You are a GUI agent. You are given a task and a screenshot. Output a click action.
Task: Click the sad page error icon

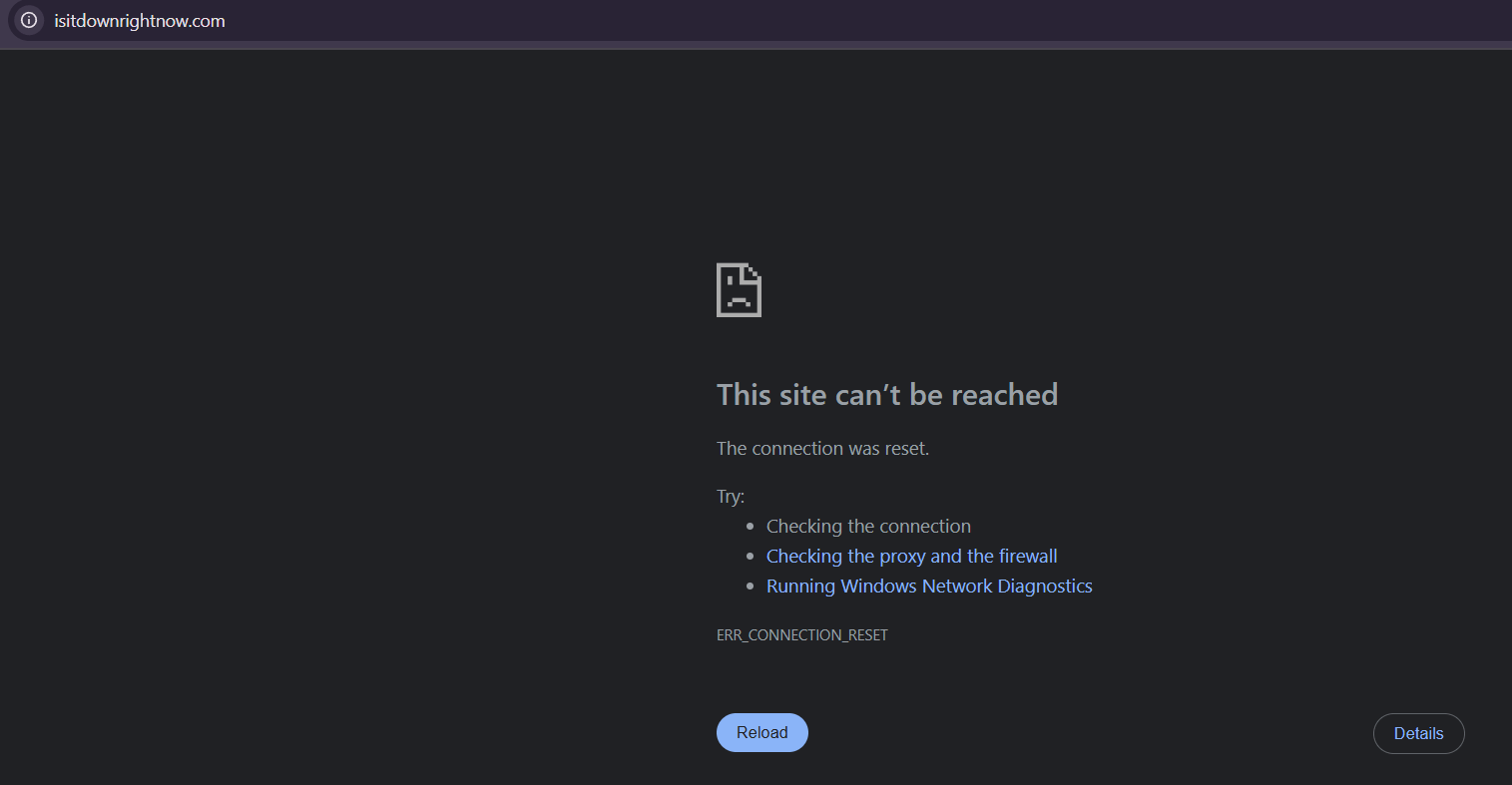[x=739, y=290]
